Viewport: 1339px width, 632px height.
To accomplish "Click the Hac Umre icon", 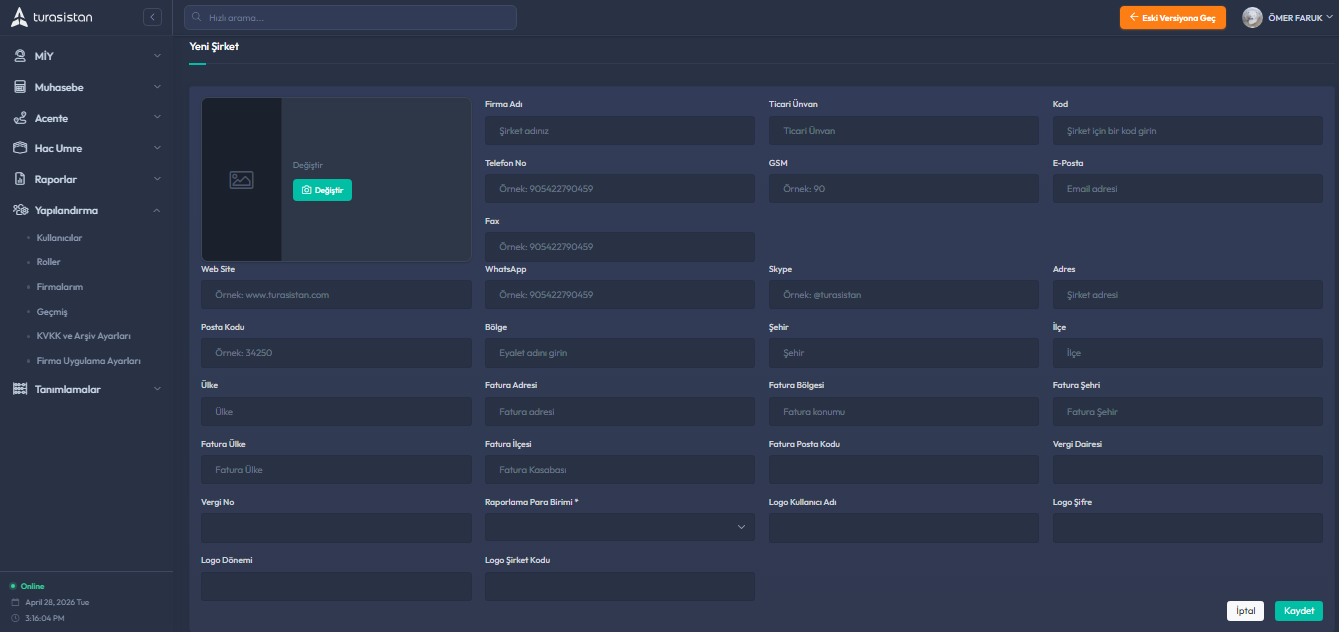I will pos(19,148).
